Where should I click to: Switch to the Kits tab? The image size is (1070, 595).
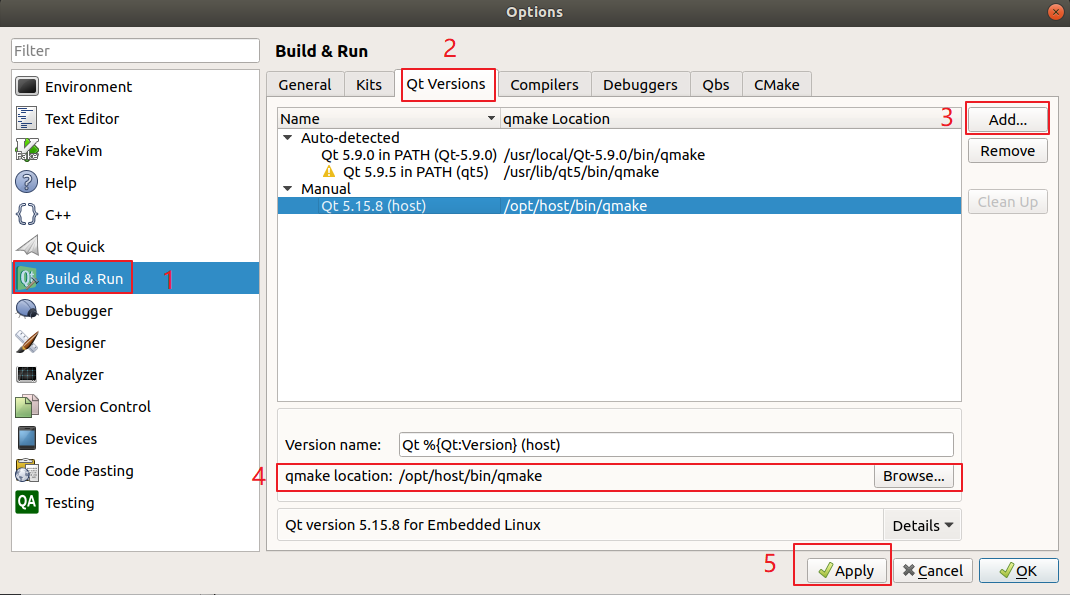(368, 85)
